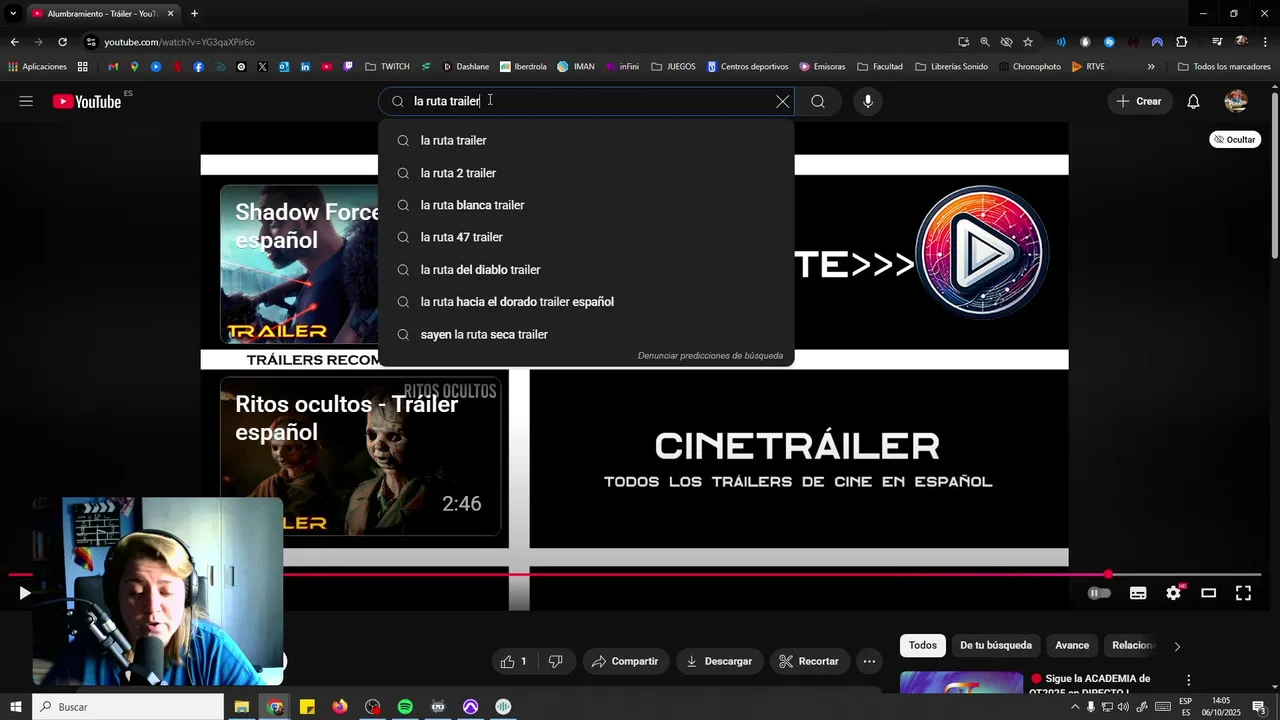This screenshot has width=1280, height=720.
Task: Dislike the video with thumbs down
Action: pos(555,661)
